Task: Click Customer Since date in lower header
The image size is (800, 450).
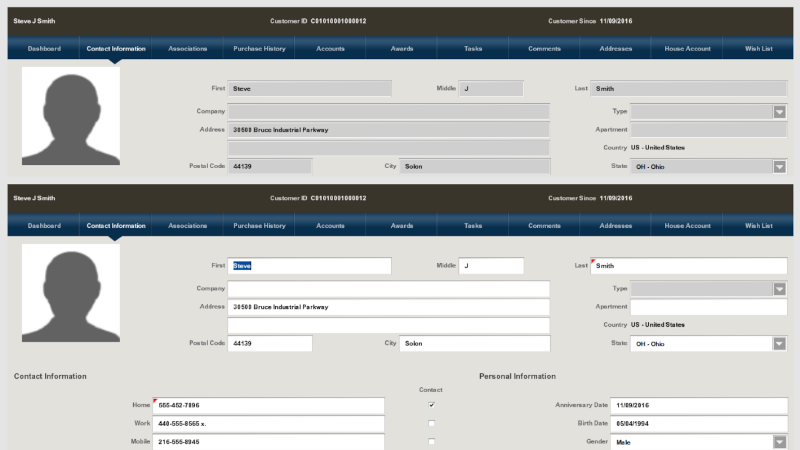Action: point(616,198)
